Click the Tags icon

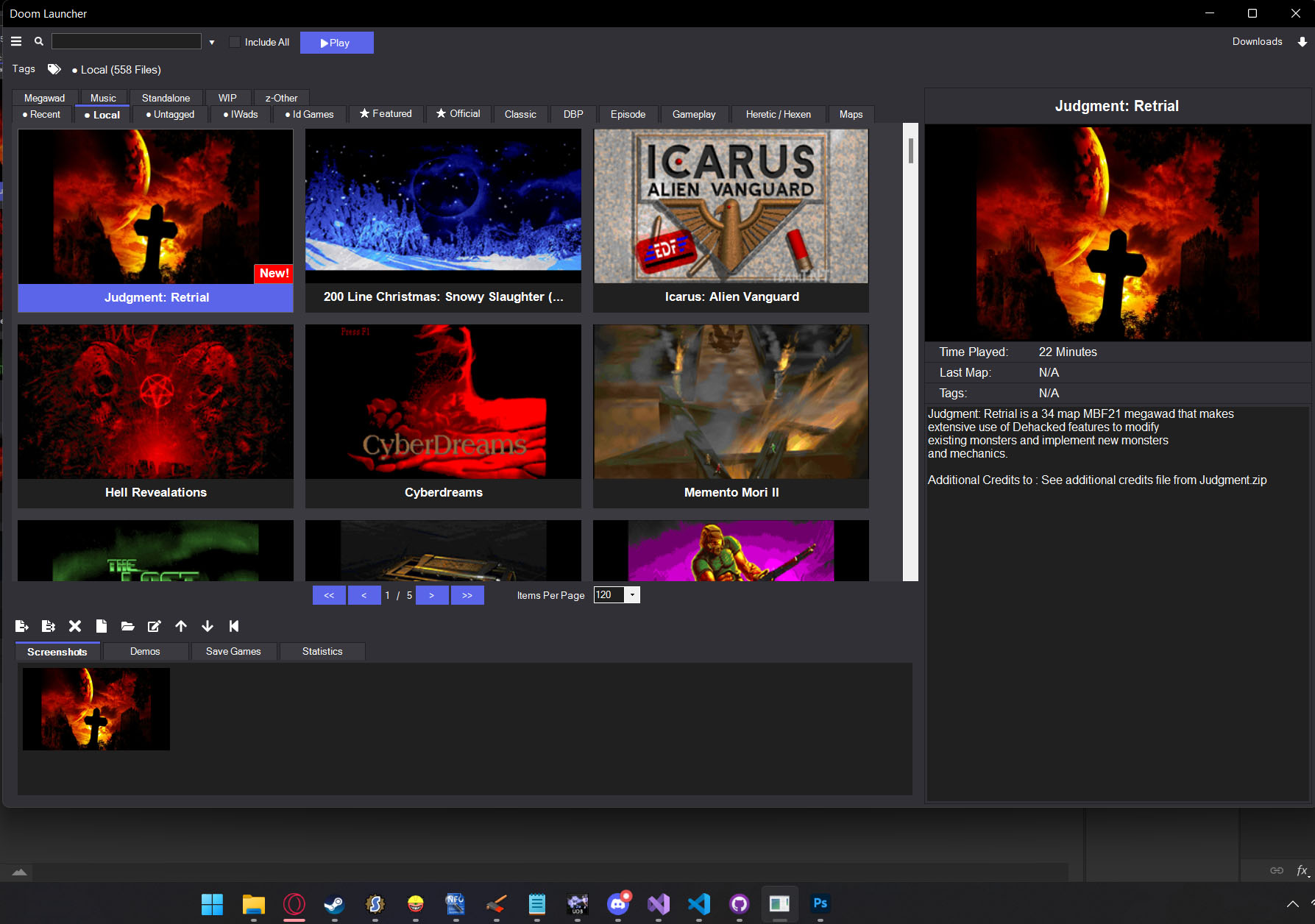54,69
